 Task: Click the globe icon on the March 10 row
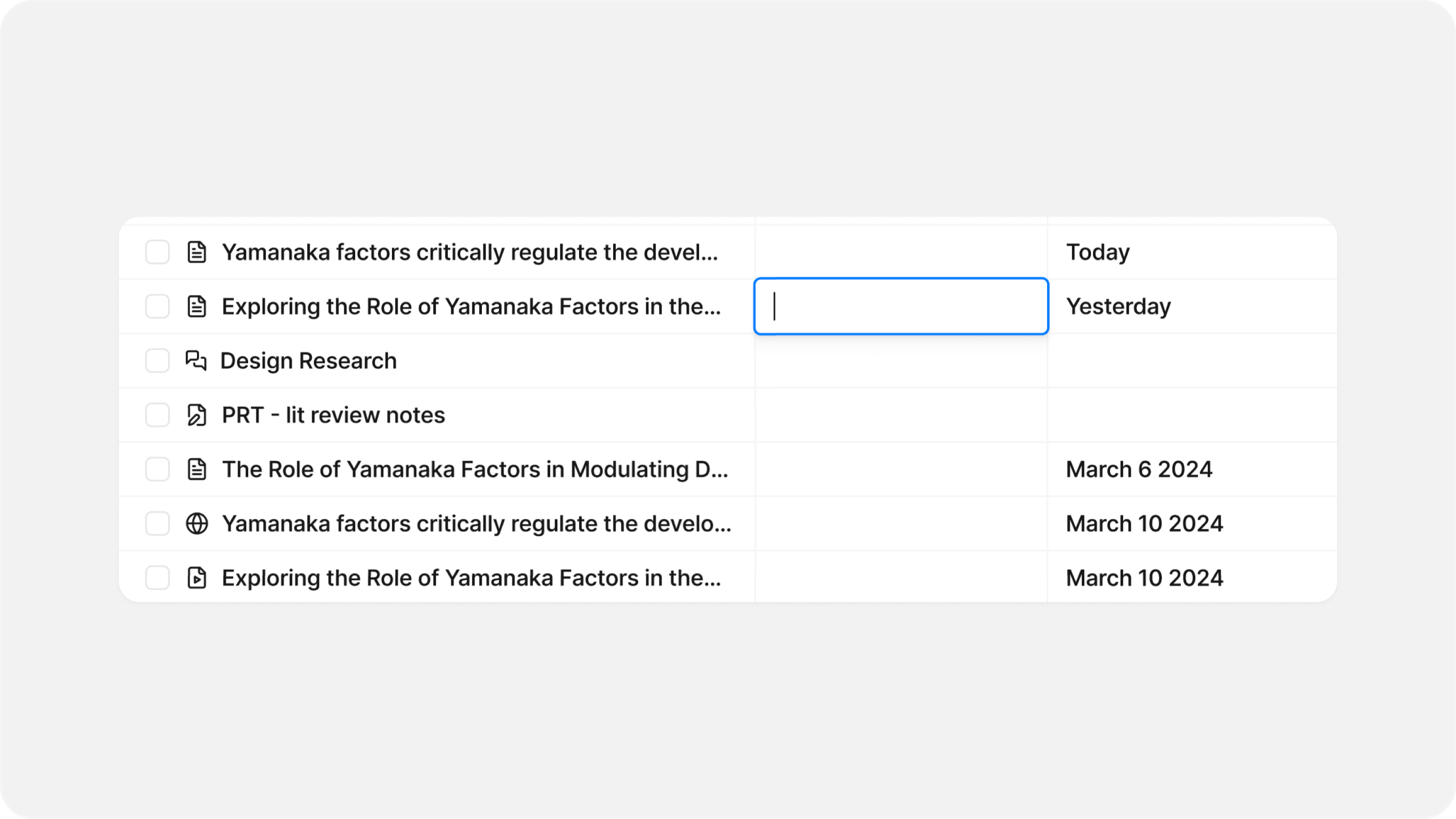pyautogui.click(x=196, y=523)
